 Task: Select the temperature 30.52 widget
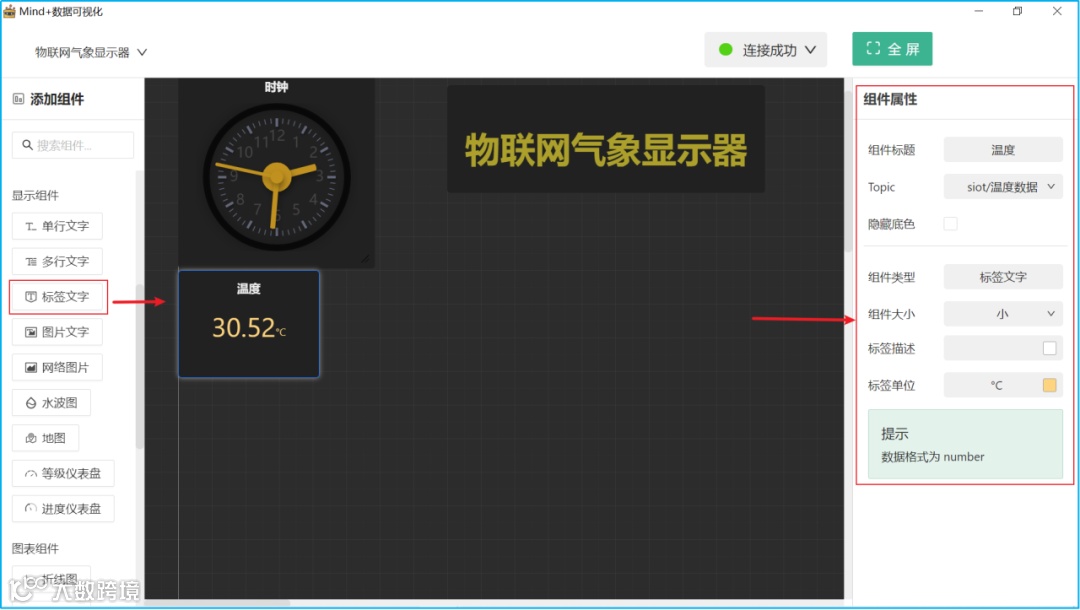point(249,324)
